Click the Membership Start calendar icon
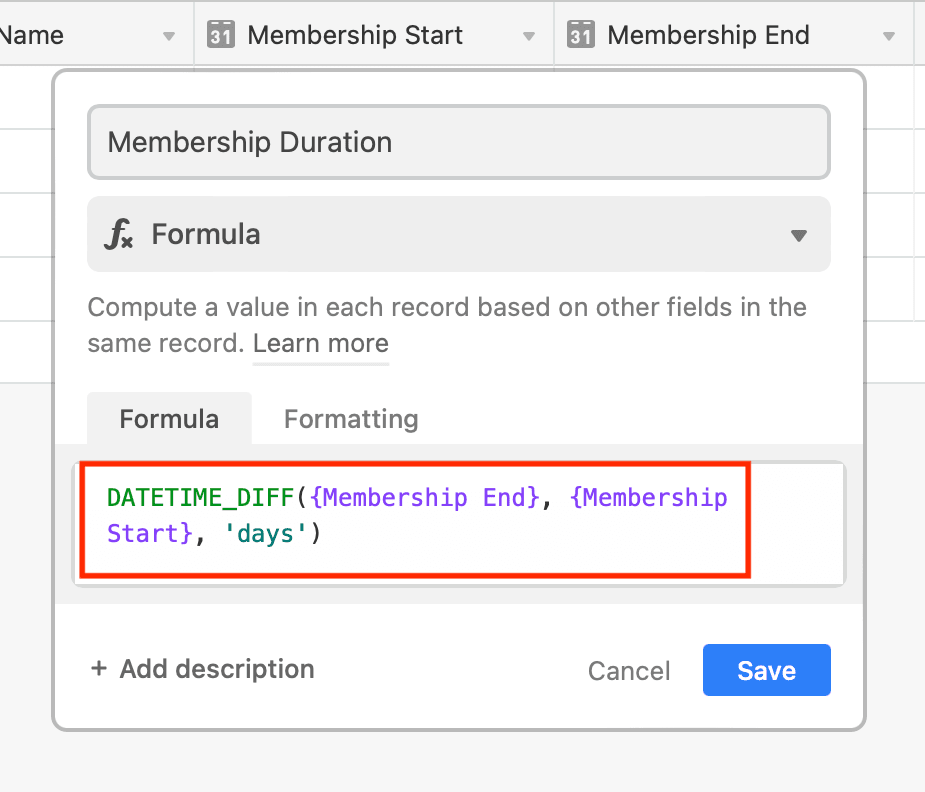The width and height of the screenshot is (925, 792). (x=221, y=35)
